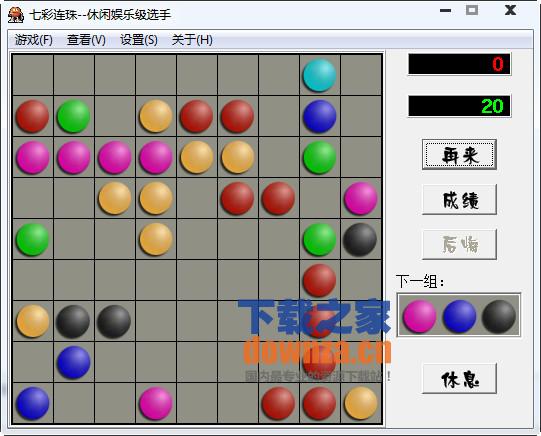Click the blue ball in the 下一组 preview
The height and width of the screenshot is (436, 541).
[x=459, y=316]
